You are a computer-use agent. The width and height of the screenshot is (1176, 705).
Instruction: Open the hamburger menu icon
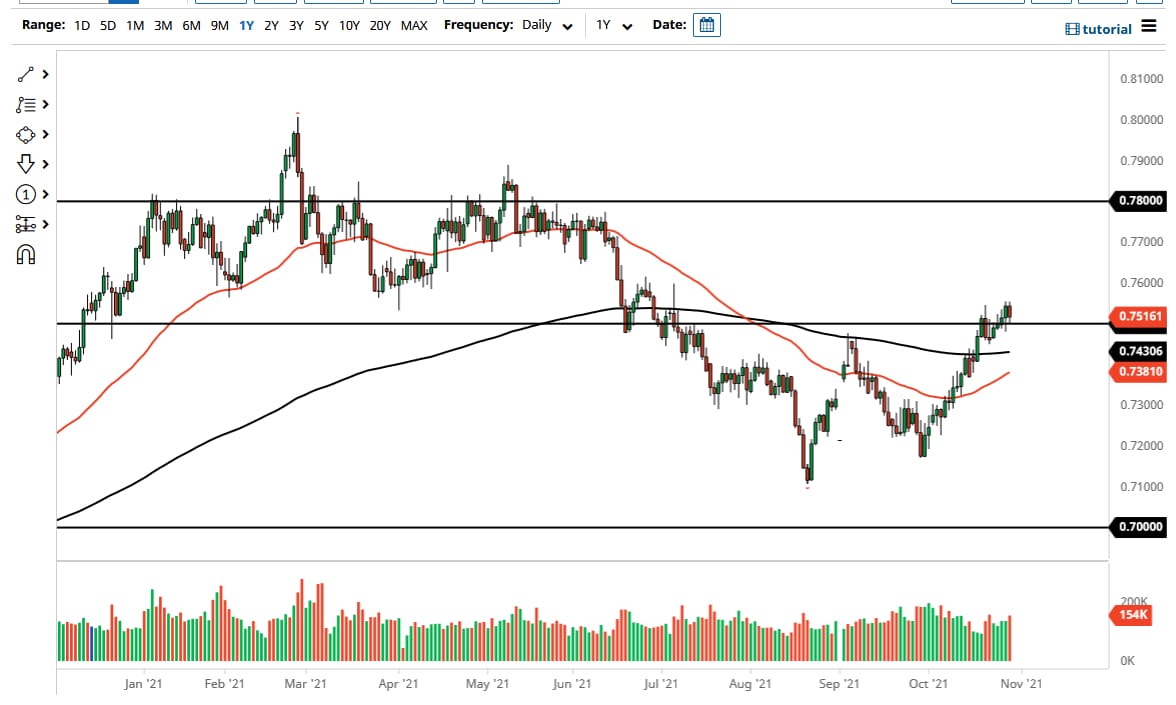click(1149, 26)
